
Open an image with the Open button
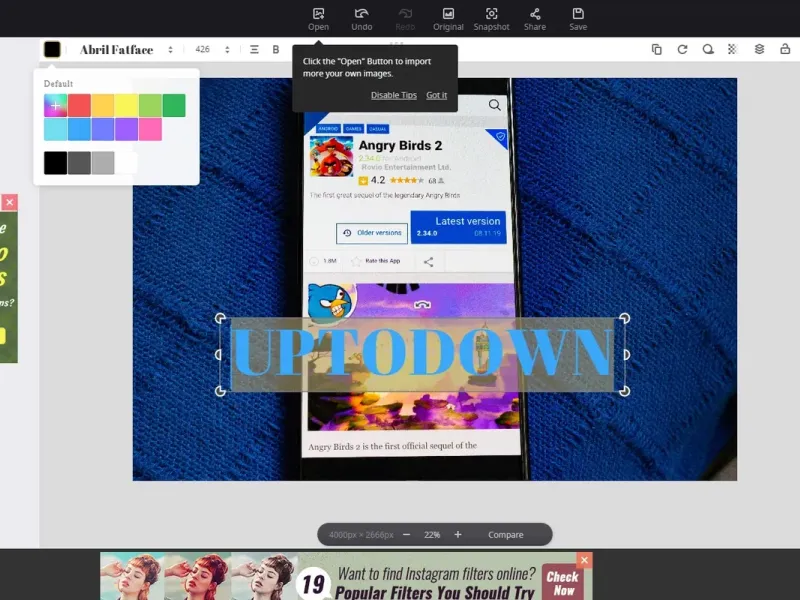tap(318, 19)
